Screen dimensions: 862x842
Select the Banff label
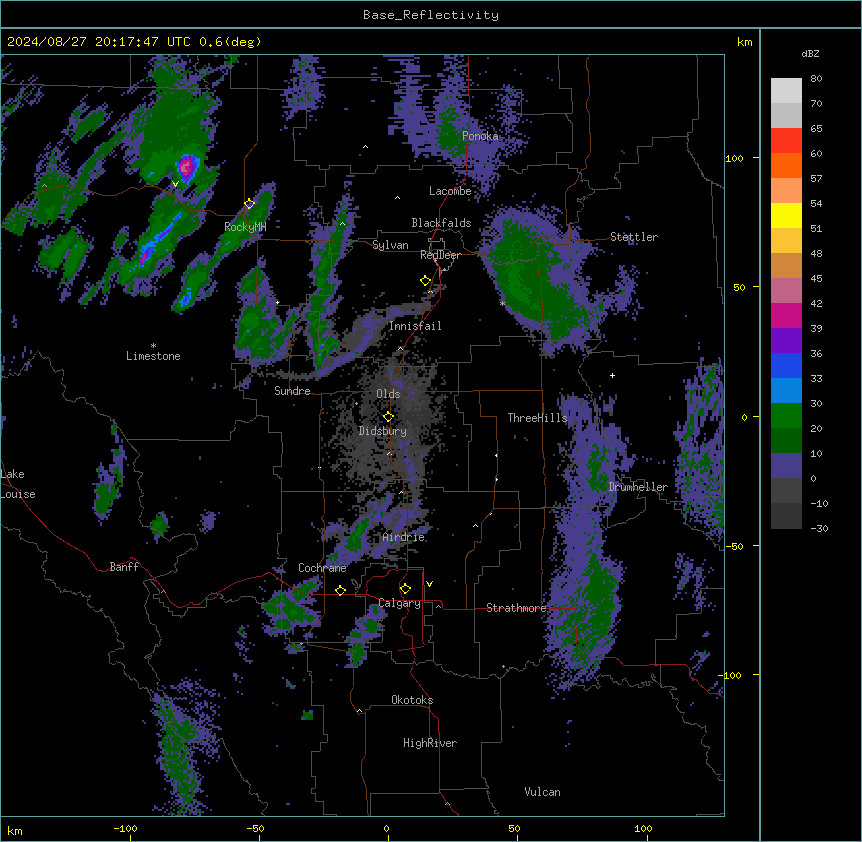pyautogui.click(x=124, y=567)
